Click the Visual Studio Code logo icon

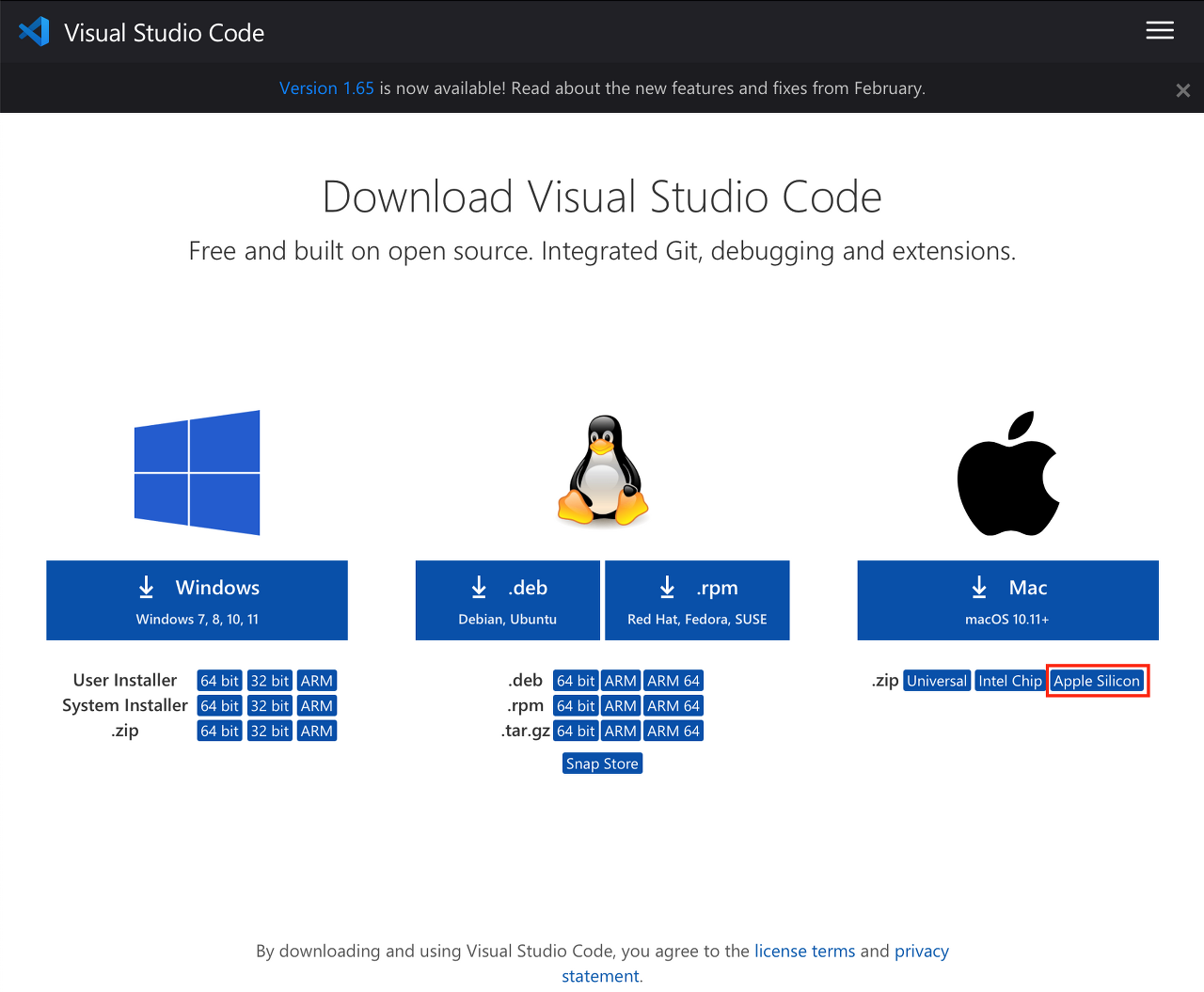pos(34,32)
